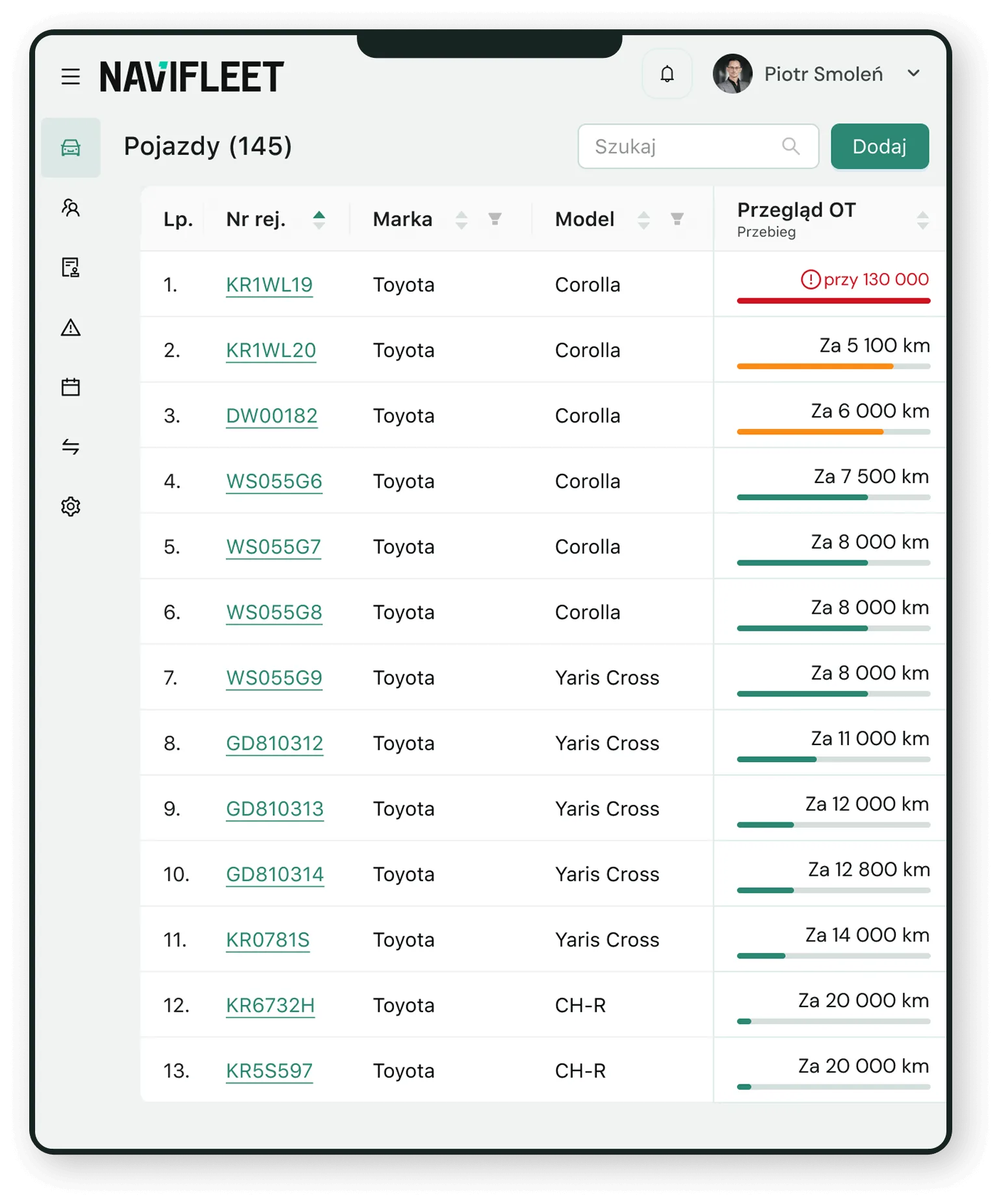The width and height of the screenshot is (1001, 1204).
Task: Filter the Marka column
Action: pos(495,219)
